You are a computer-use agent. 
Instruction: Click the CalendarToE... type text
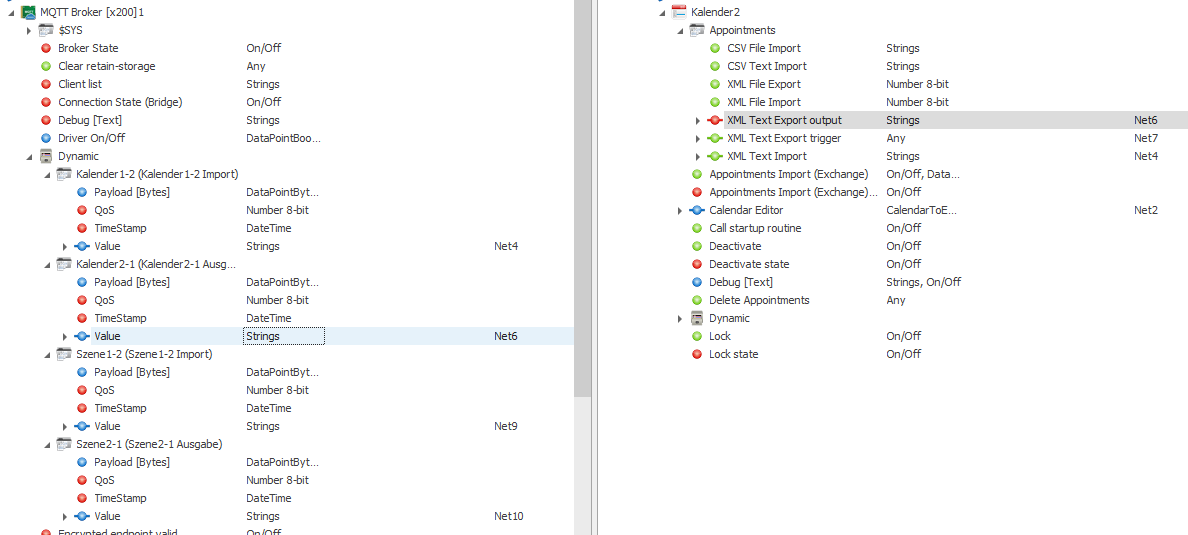pos(921,211)
